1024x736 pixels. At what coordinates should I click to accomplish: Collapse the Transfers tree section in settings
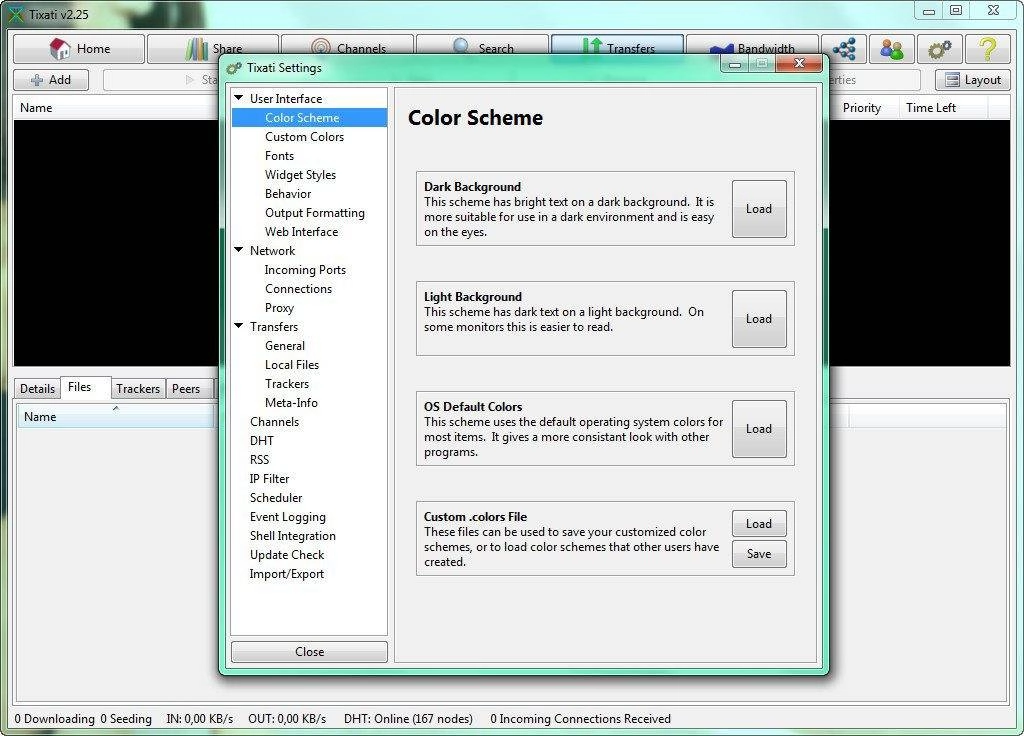pos(239,326)
